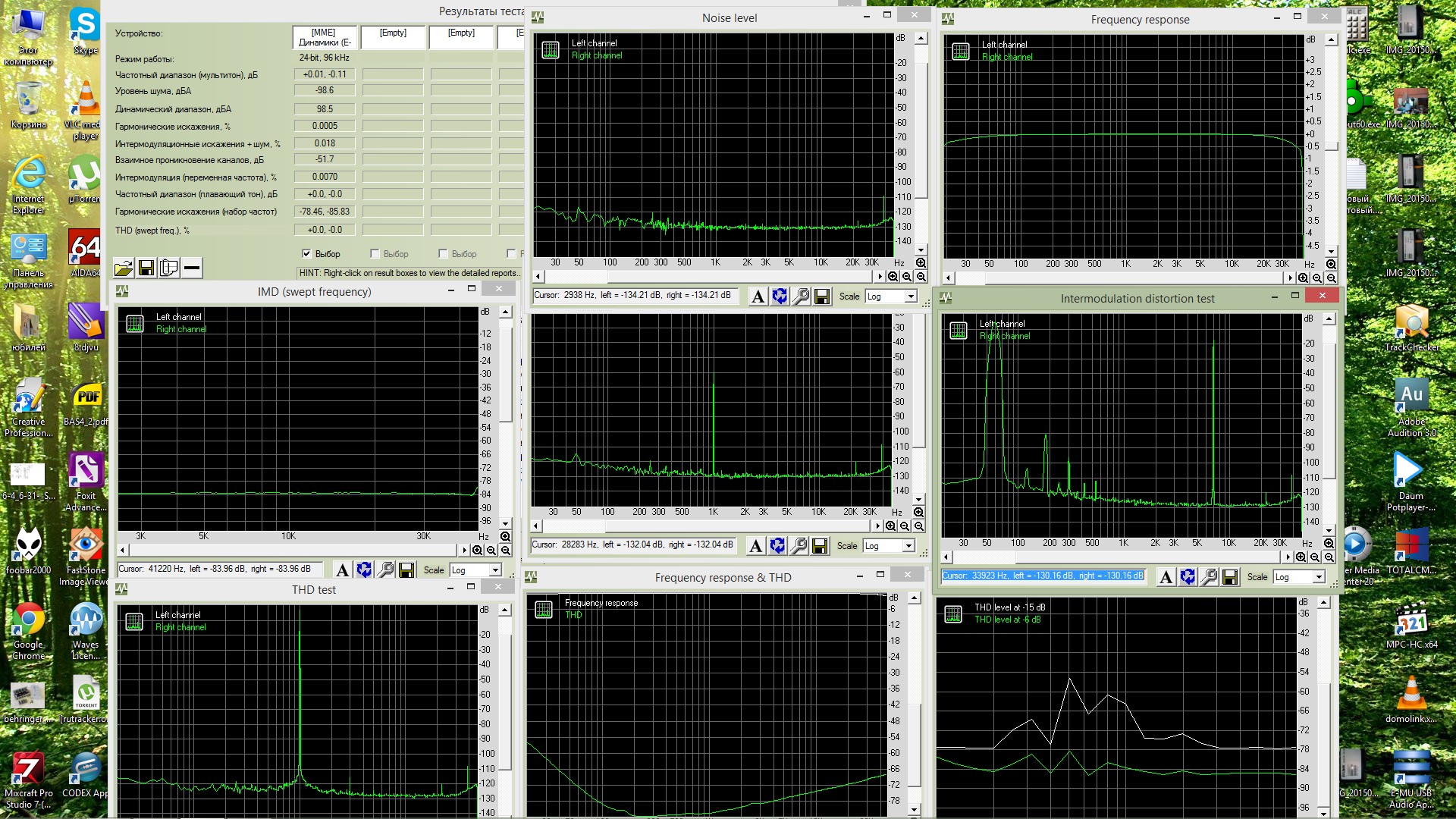Click the text 'A' button in Noise level window
Image resolution: width=1456 pixels, height=819 pixels.
click(x=758, y=297)
